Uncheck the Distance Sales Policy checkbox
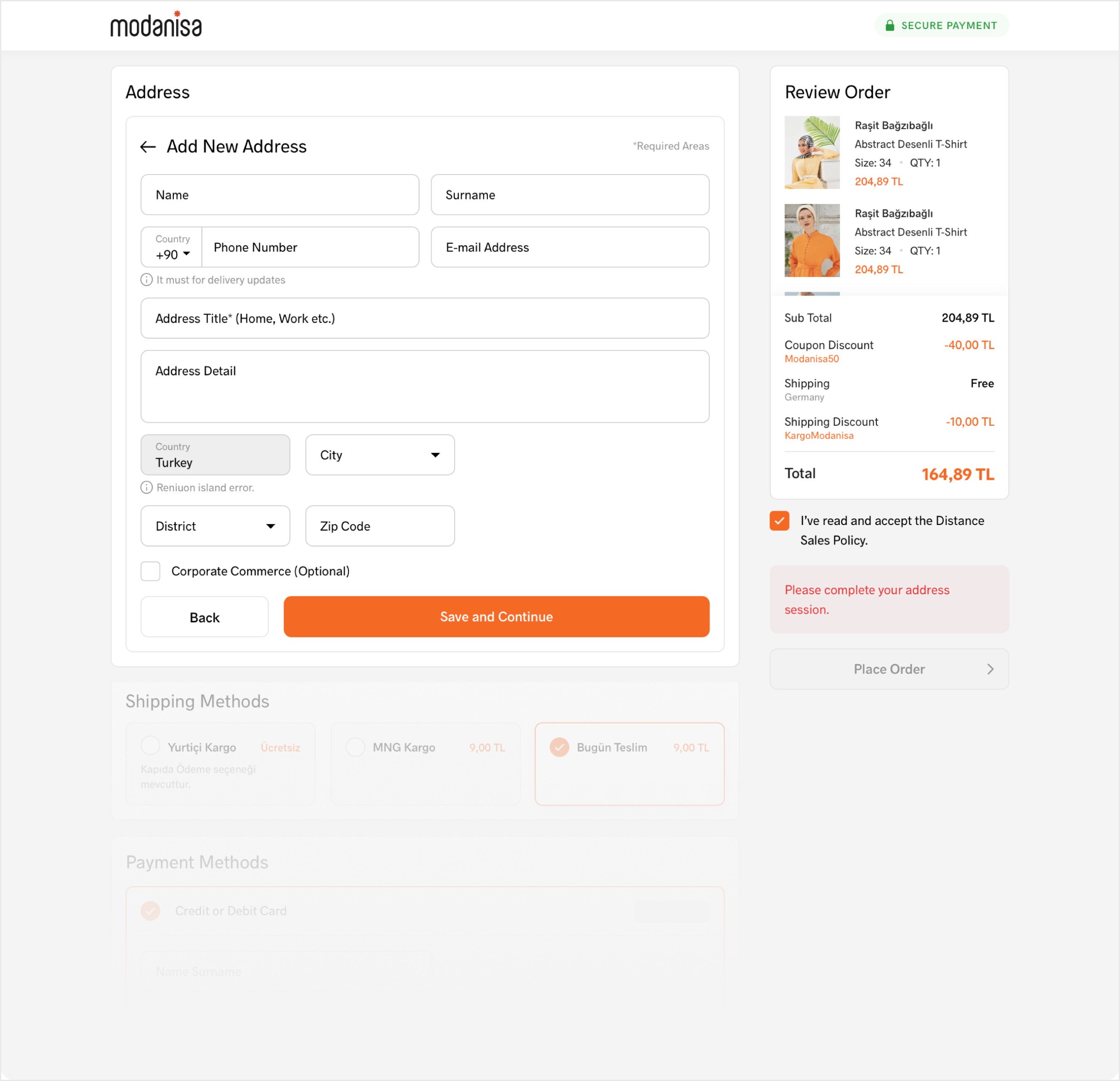The height and width of the screenshot is (1081, 1120). point(779,520)
